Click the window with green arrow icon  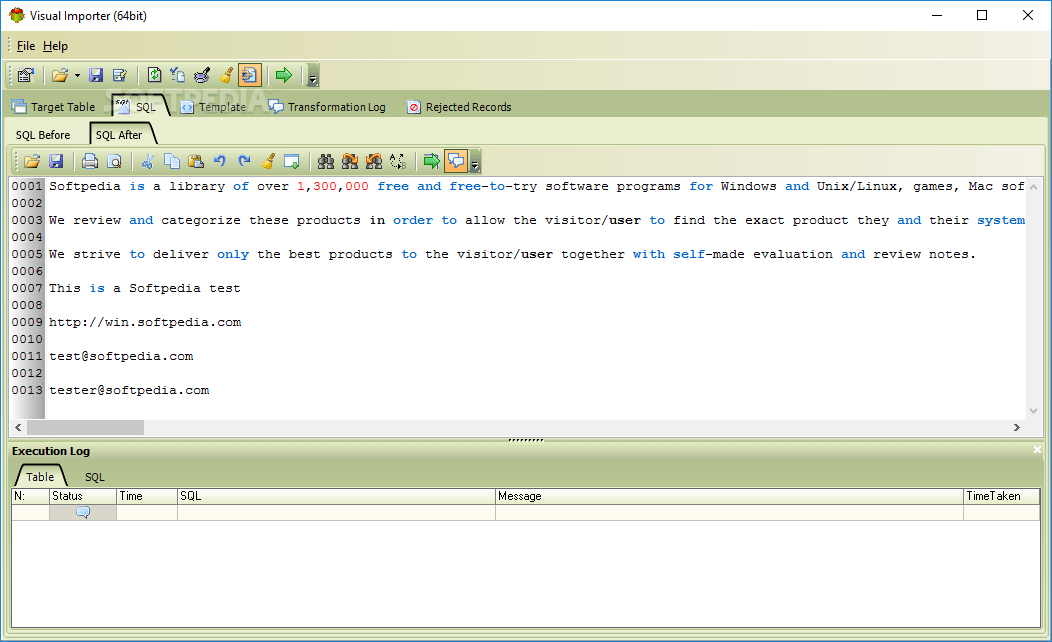292,161
